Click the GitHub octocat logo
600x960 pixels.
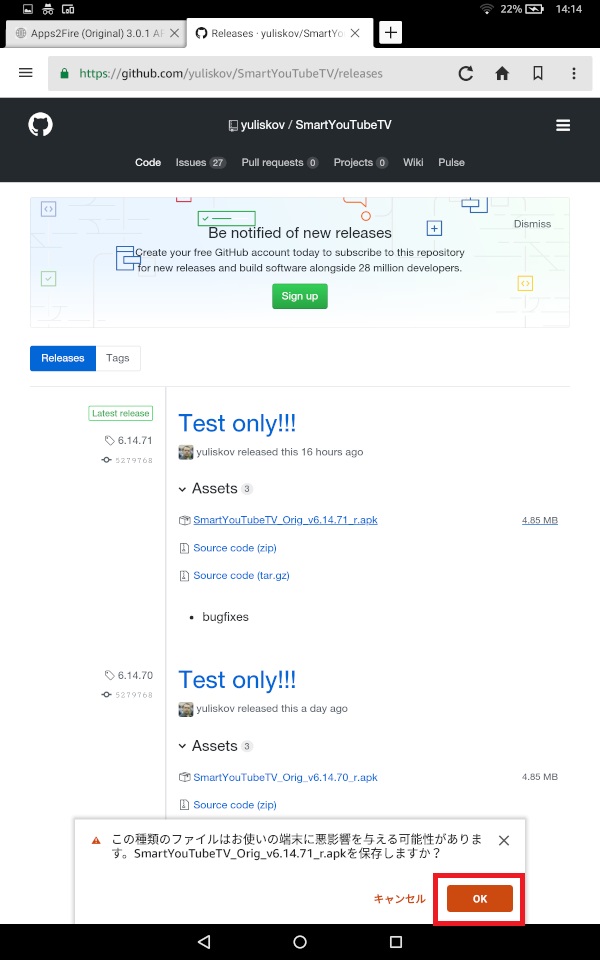point(40,125)
